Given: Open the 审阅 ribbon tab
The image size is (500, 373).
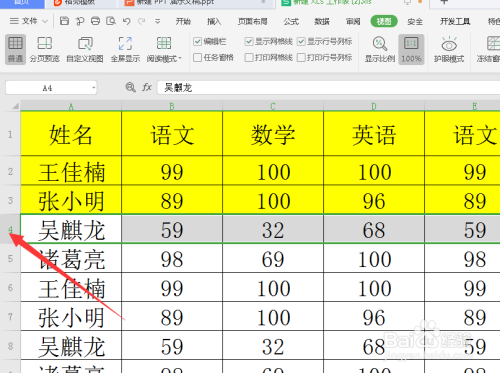Looking at the screenshot, I should (x=353, y=22).
